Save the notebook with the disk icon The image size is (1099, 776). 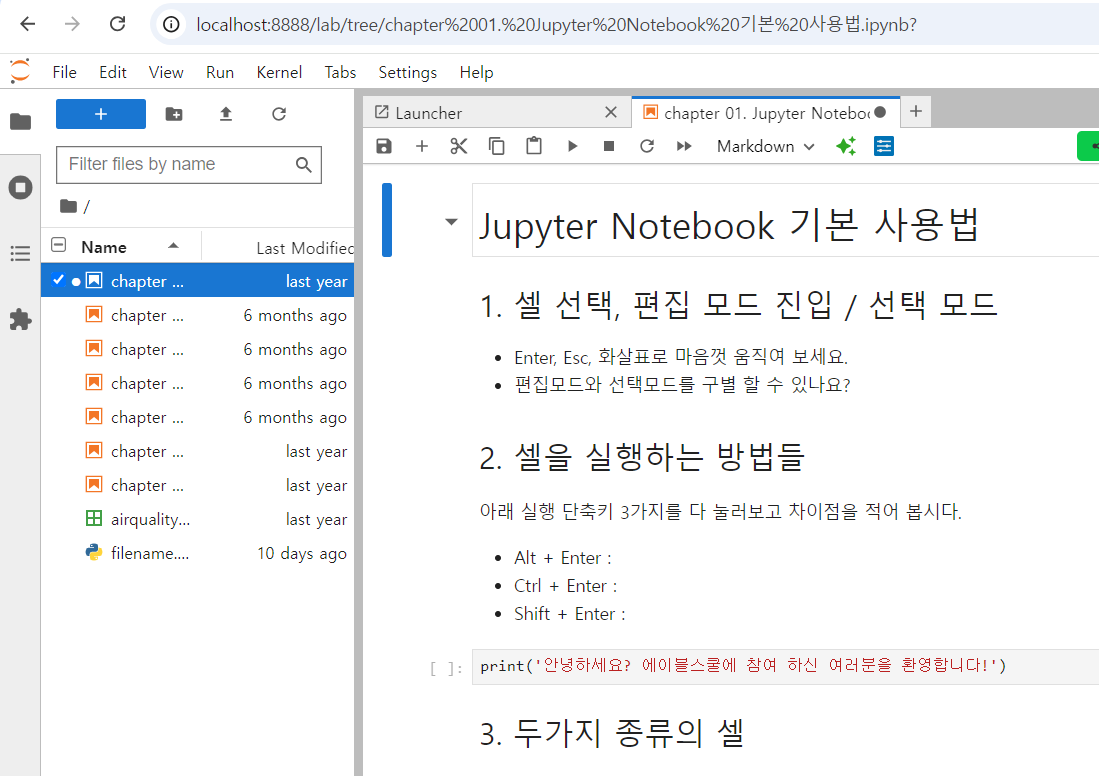click(x=384, y=146)
